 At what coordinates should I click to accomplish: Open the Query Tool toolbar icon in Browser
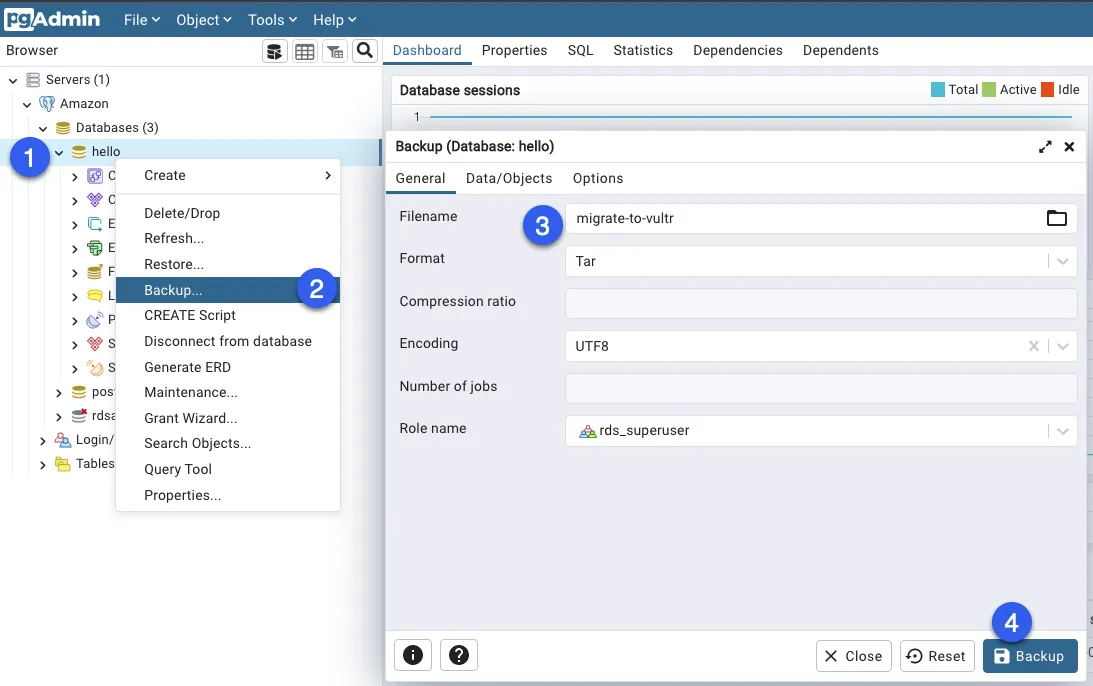click(x=275, y=51)
